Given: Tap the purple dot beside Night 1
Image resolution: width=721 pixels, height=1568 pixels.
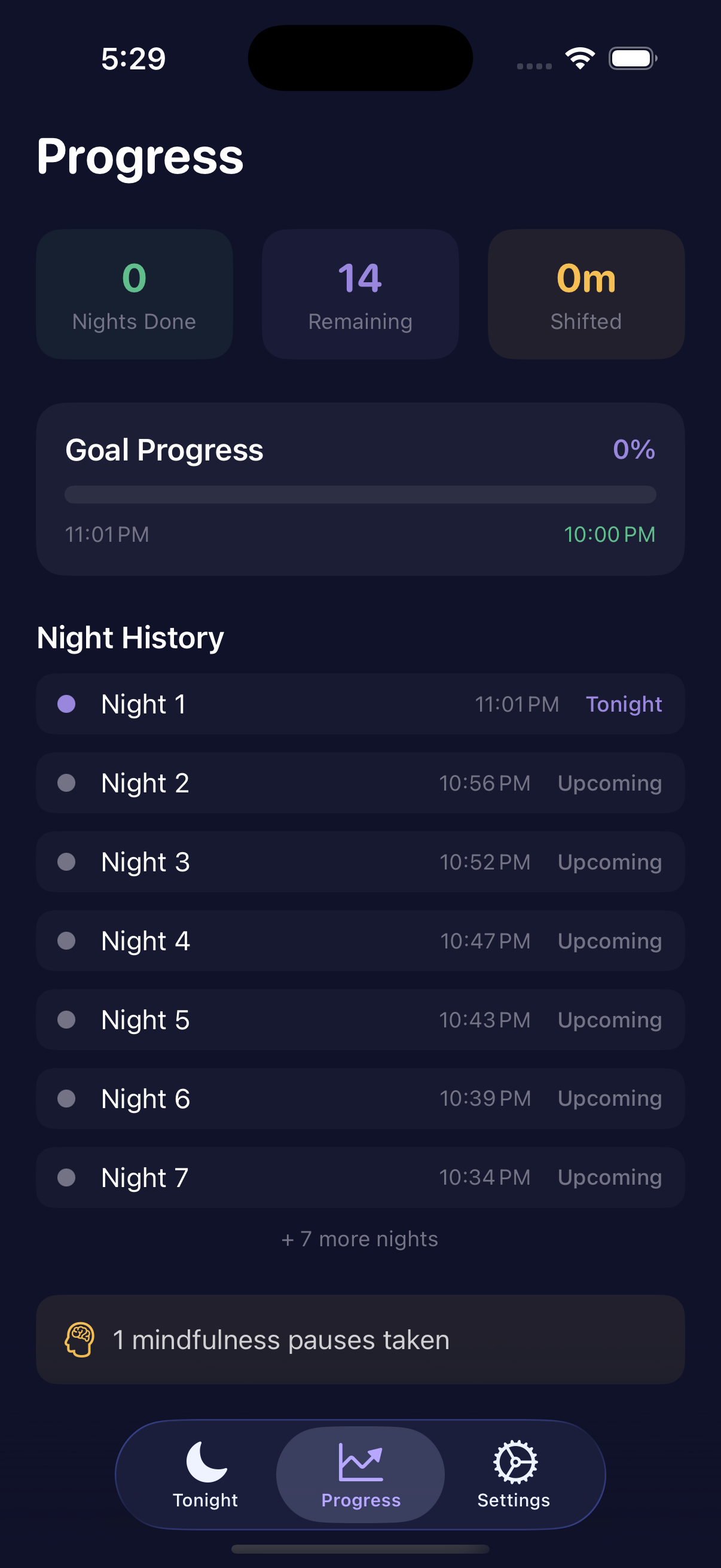Looking at the screenshot, I should pyautogui.click(x=66, y=704).
